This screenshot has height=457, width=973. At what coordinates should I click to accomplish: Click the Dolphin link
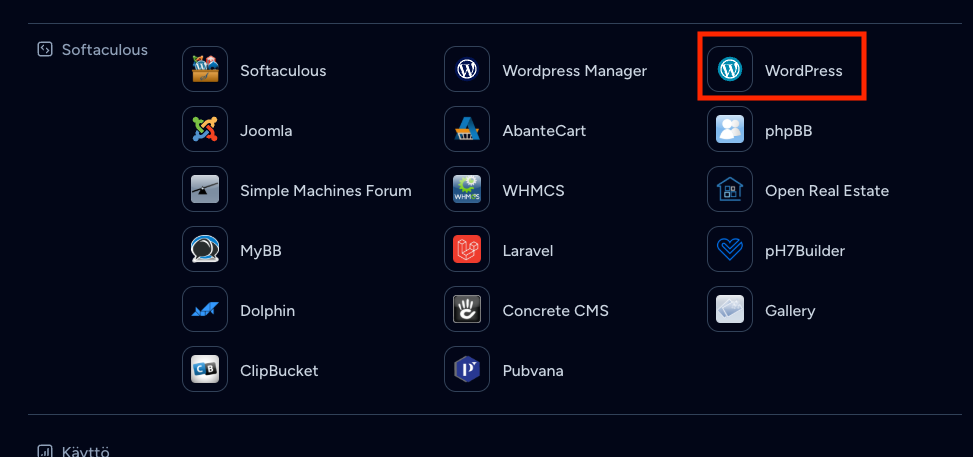267,311
